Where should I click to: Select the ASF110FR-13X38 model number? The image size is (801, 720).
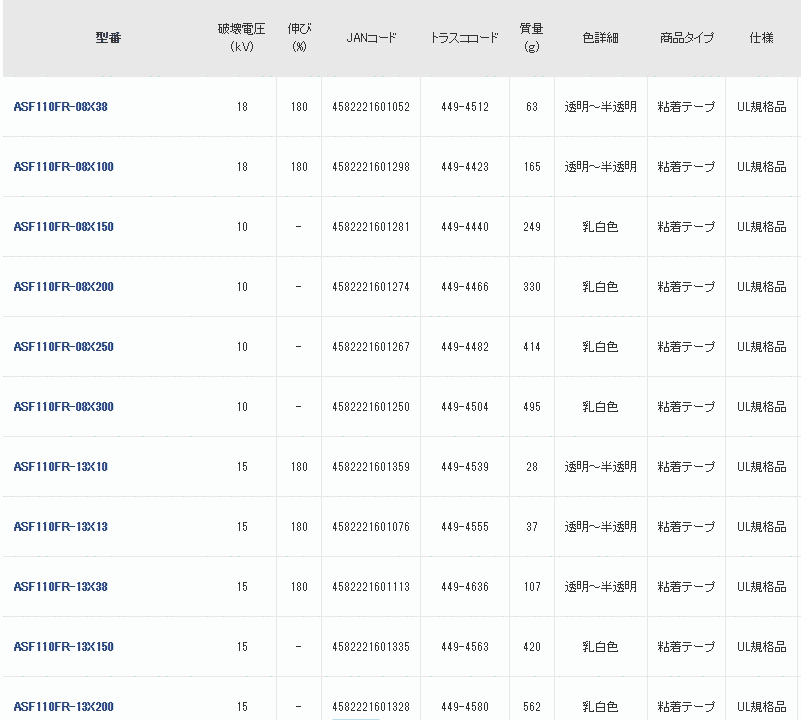(61, 587)
